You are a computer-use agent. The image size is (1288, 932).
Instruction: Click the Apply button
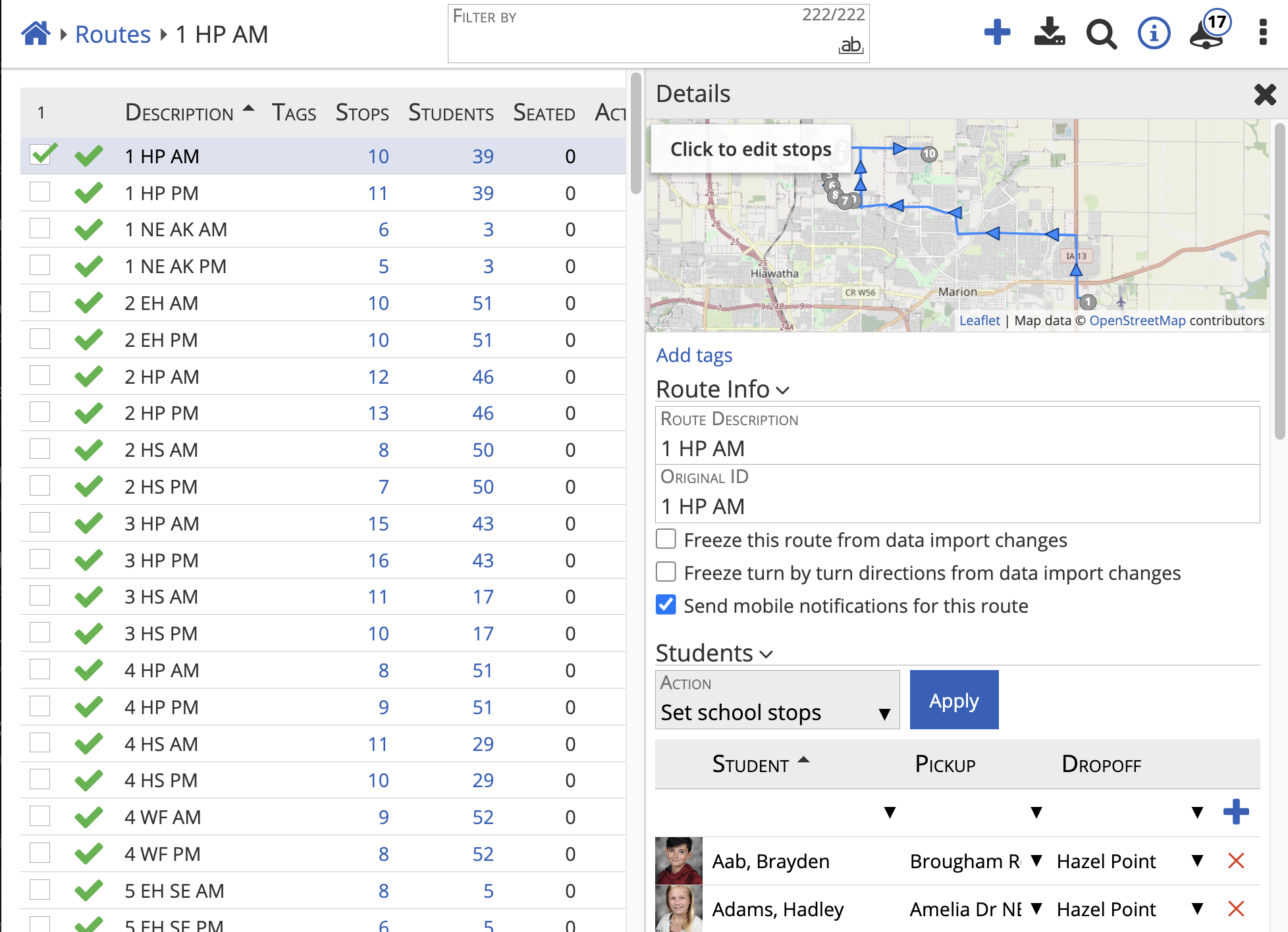(953, 700)
